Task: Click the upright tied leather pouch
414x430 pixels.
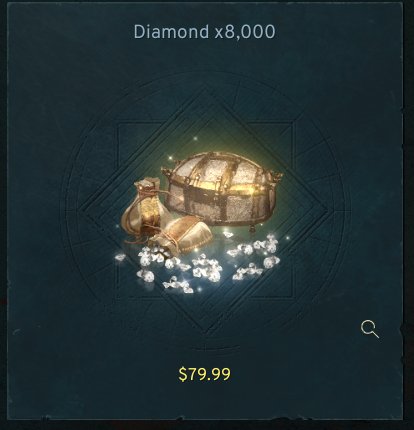Action: 145,207
